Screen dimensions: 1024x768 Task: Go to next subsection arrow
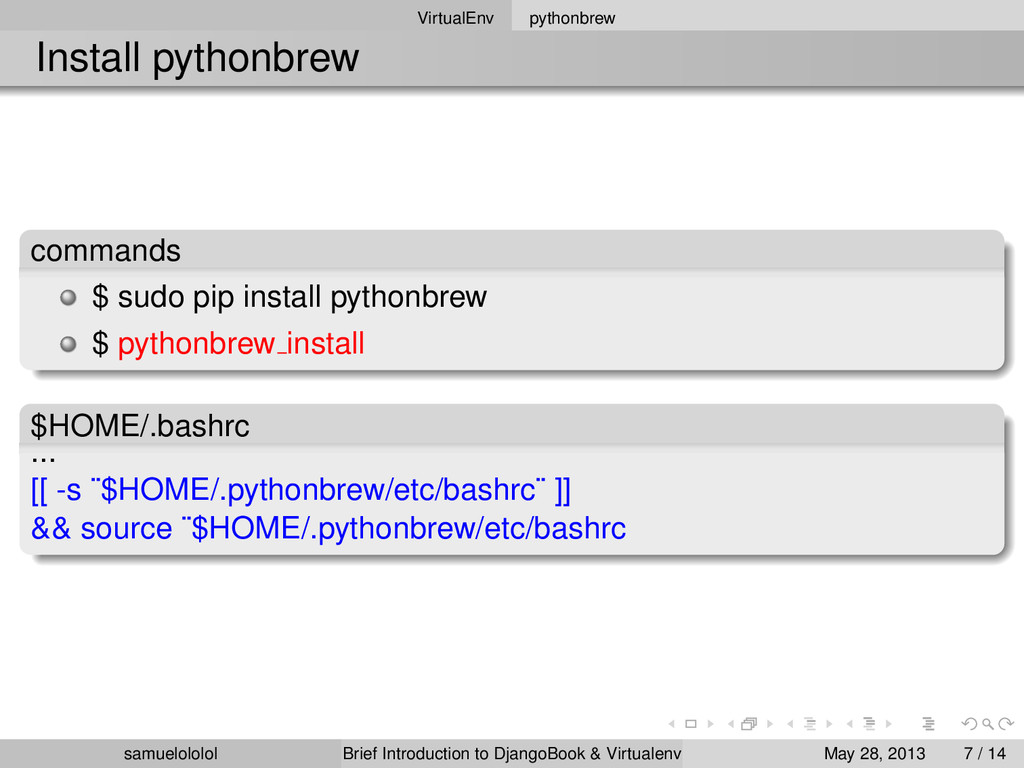(x=829, y=724)
